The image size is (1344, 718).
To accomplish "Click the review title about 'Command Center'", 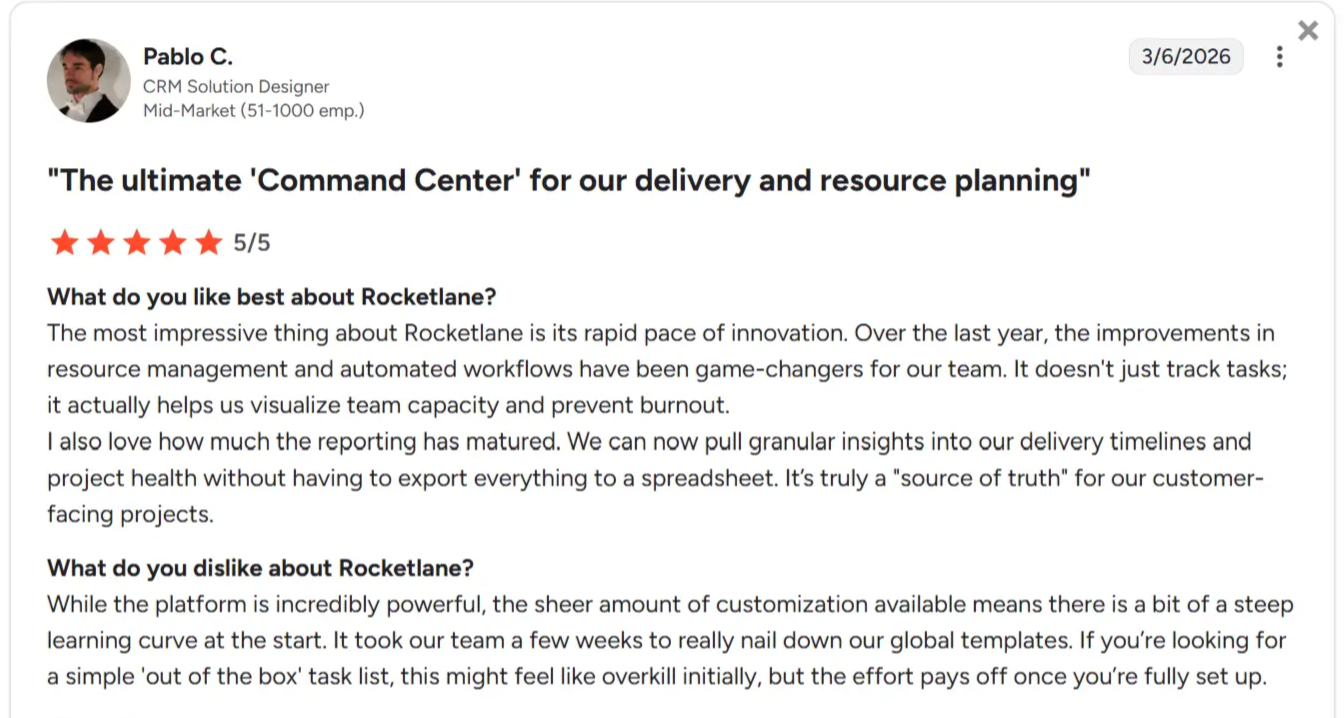I will point(568,181).
